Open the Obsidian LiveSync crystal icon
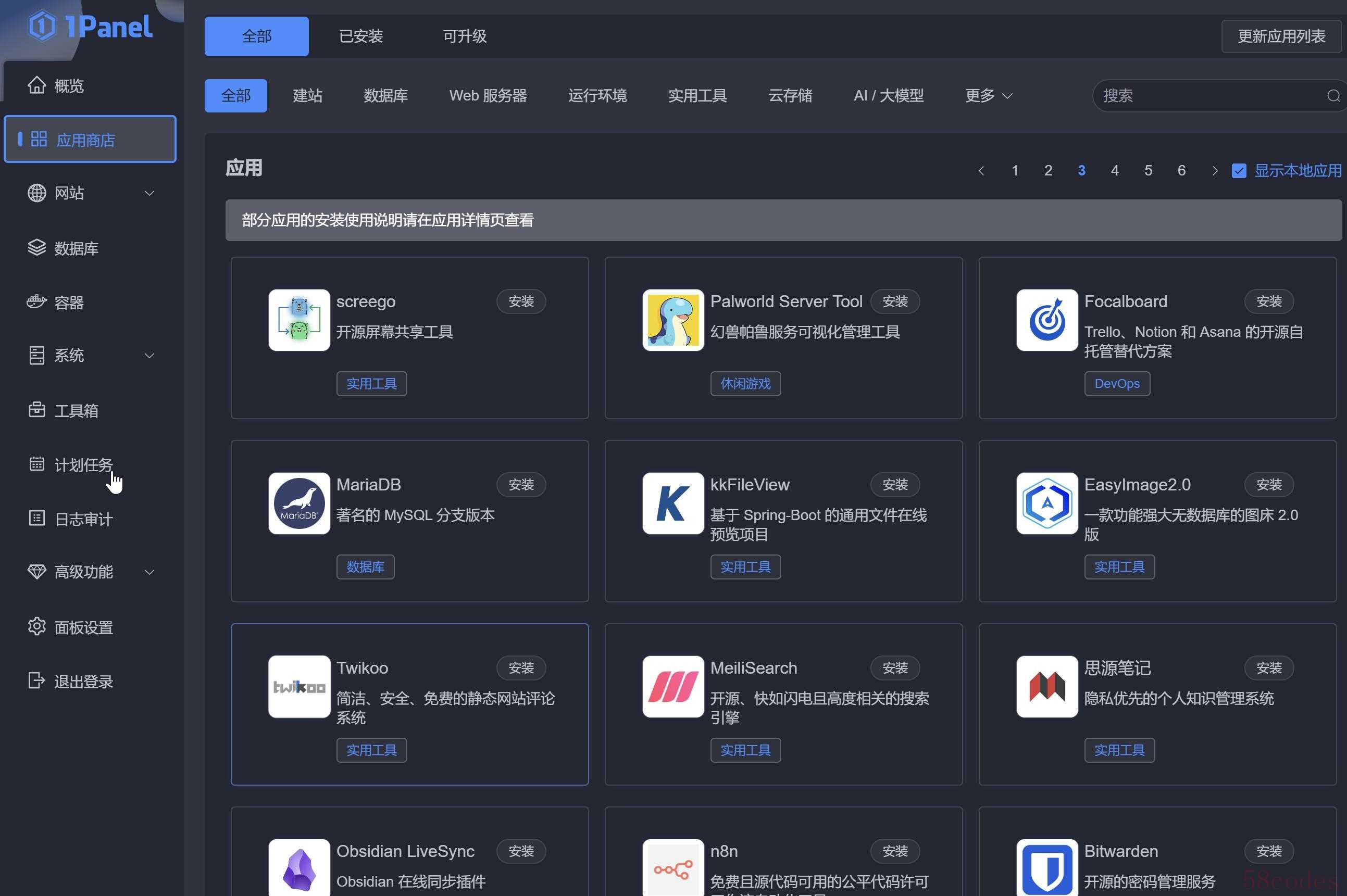Screen dimensions: 1347x896 [x=299, y=867]
